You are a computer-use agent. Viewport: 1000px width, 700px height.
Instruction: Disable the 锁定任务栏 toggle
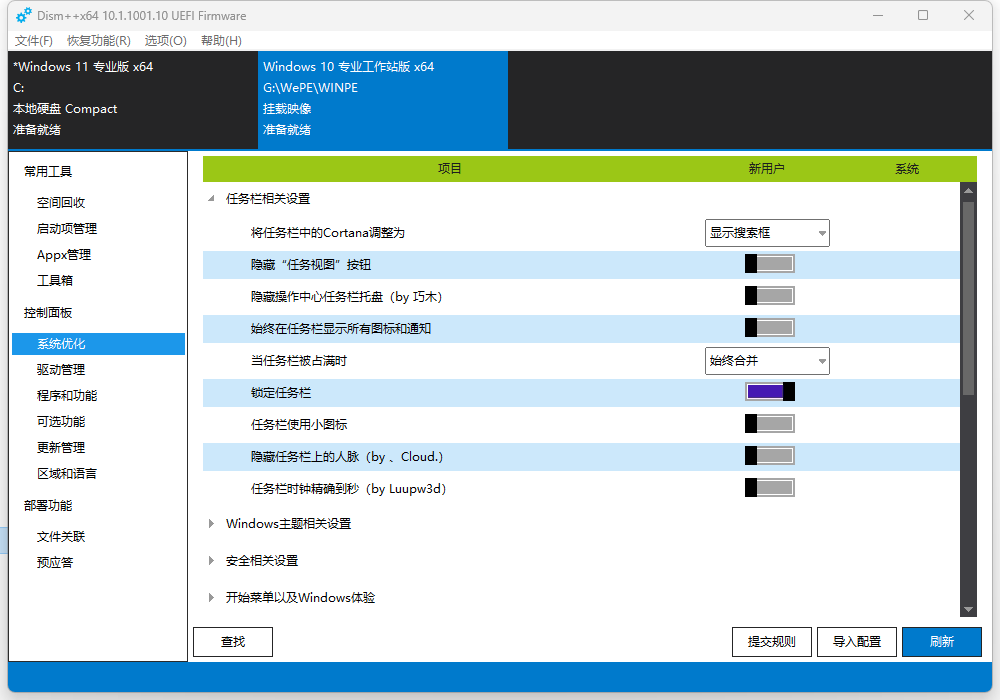tap(769, 392)
